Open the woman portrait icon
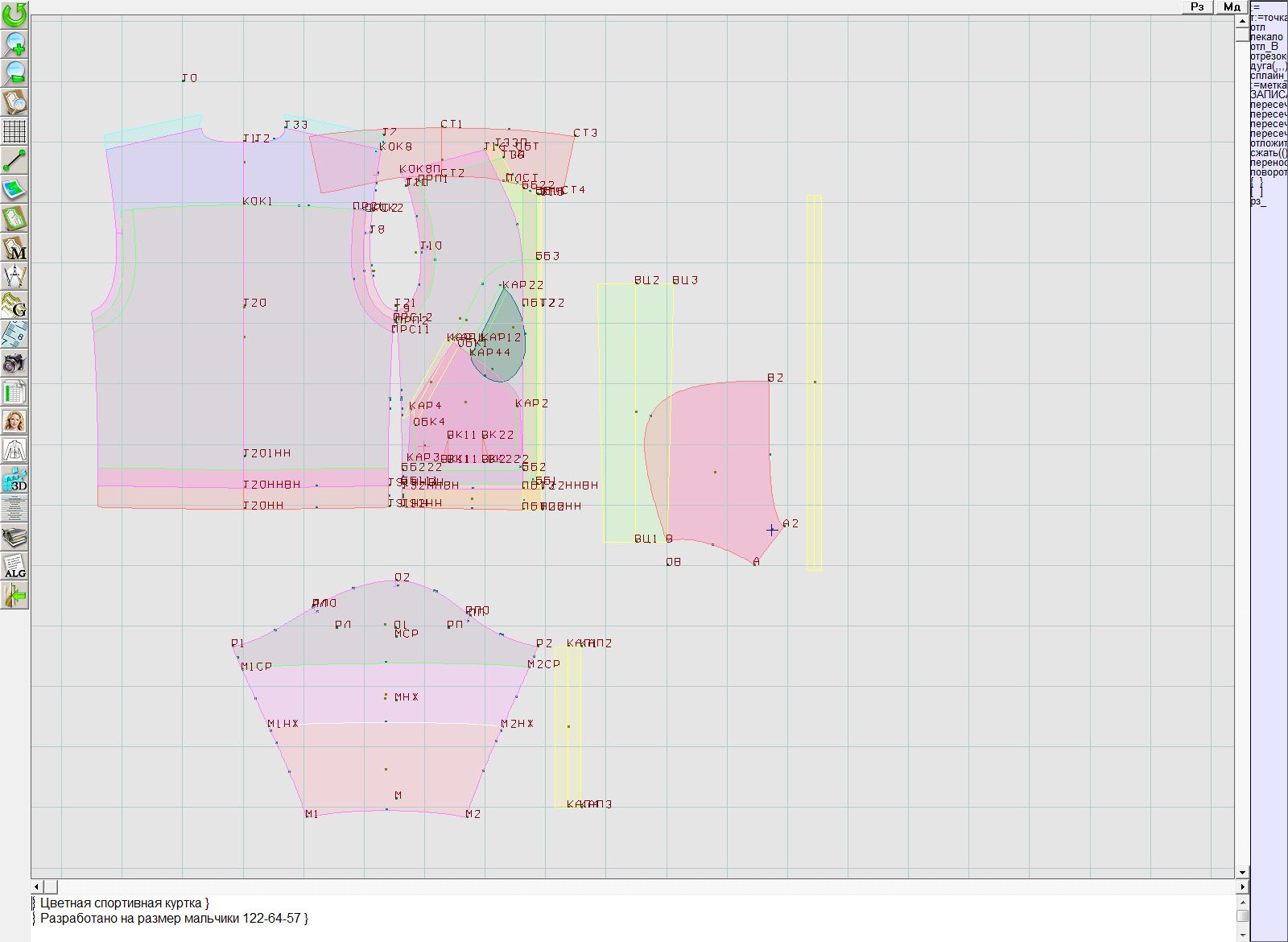The image size is (1288, 942). coord(14,421)
